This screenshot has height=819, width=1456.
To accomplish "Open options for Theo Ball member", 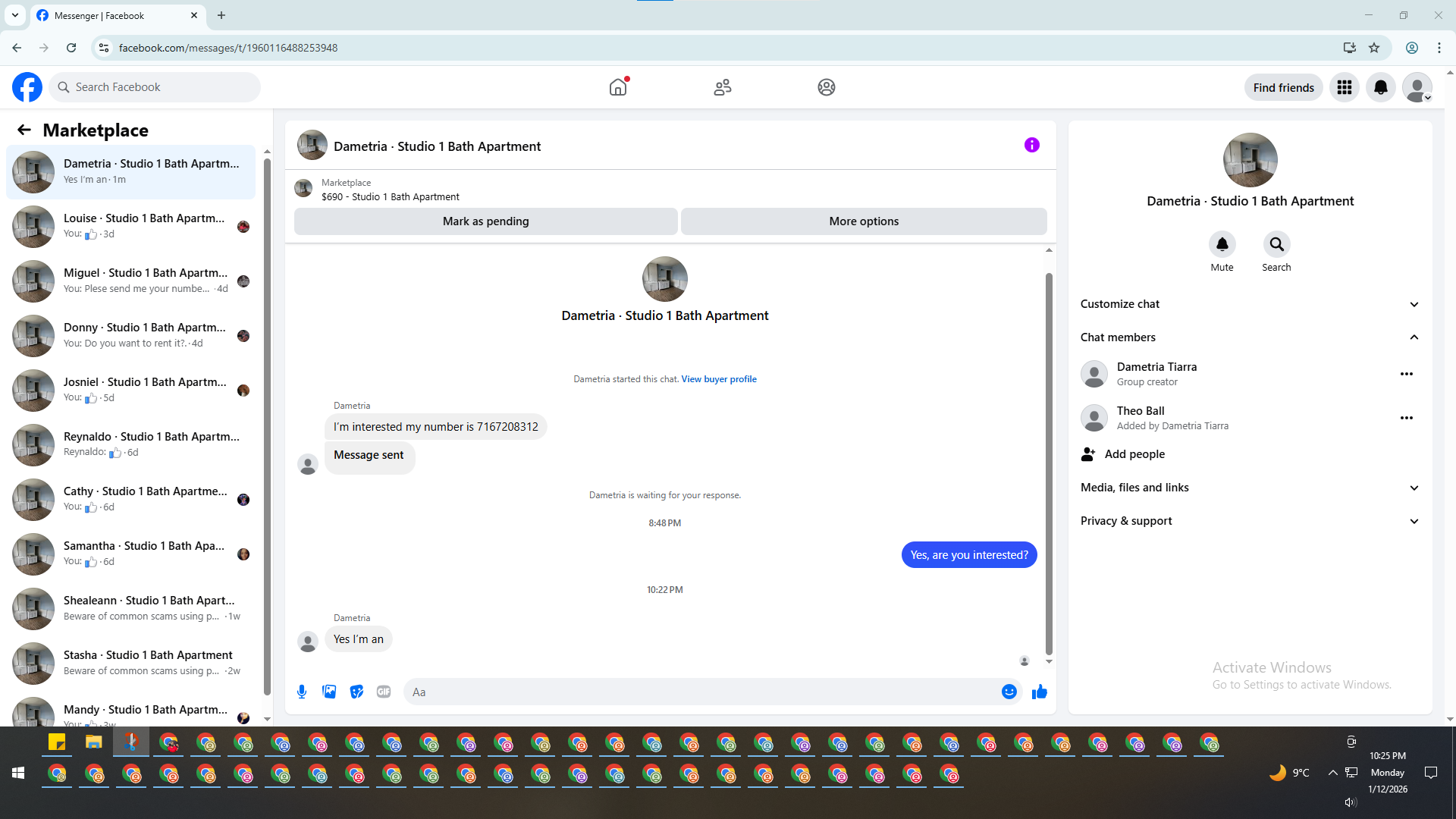I will (1406, 418).
